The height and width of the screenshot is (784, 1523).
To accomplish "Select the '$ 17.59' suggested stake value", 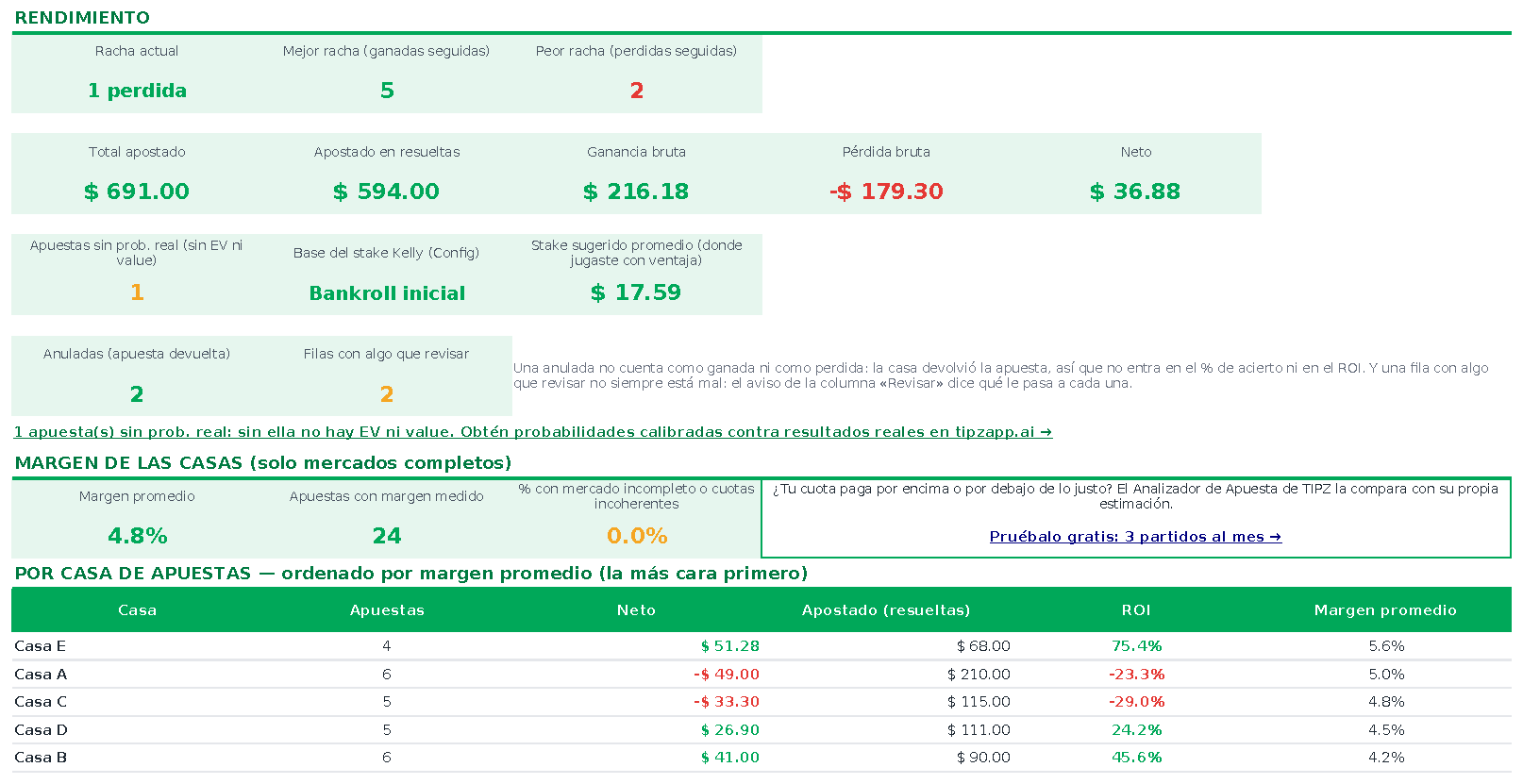I will [x=636, y=292].
